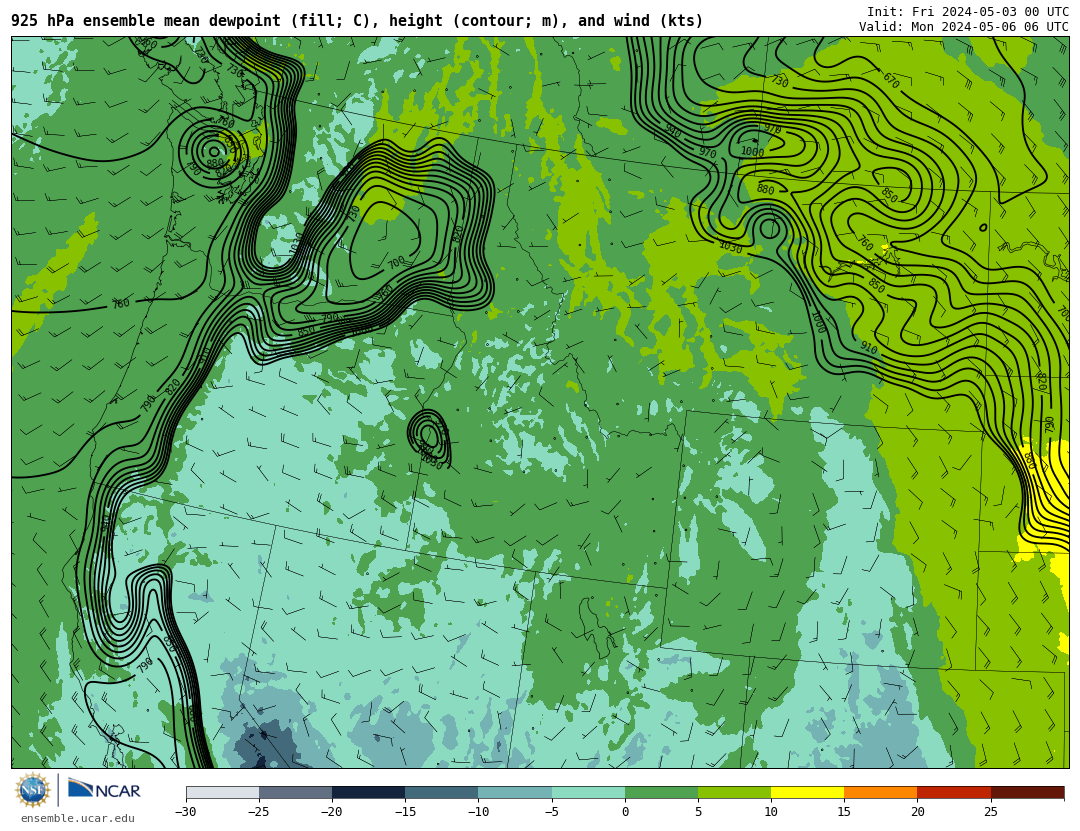Screen dimensions: 1080x831
Task: Pick the medium teal -10 to -5 colorbar segment
Action: 515,792
